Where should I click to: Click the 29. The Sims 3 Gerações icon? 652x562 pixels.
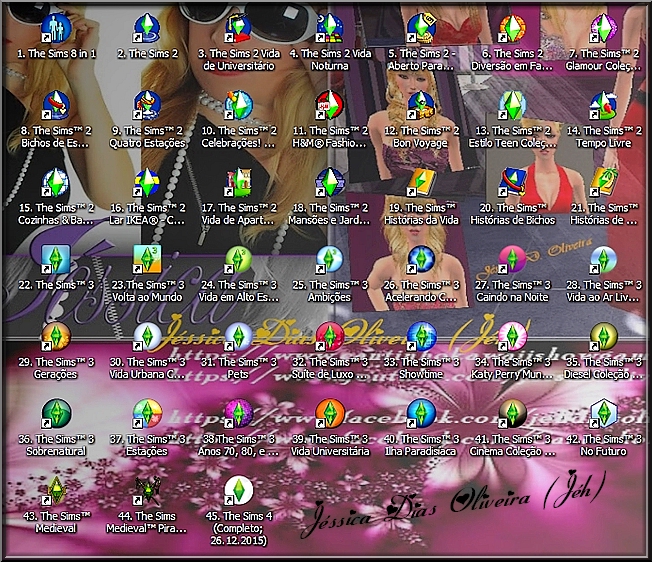coord(56,337)
